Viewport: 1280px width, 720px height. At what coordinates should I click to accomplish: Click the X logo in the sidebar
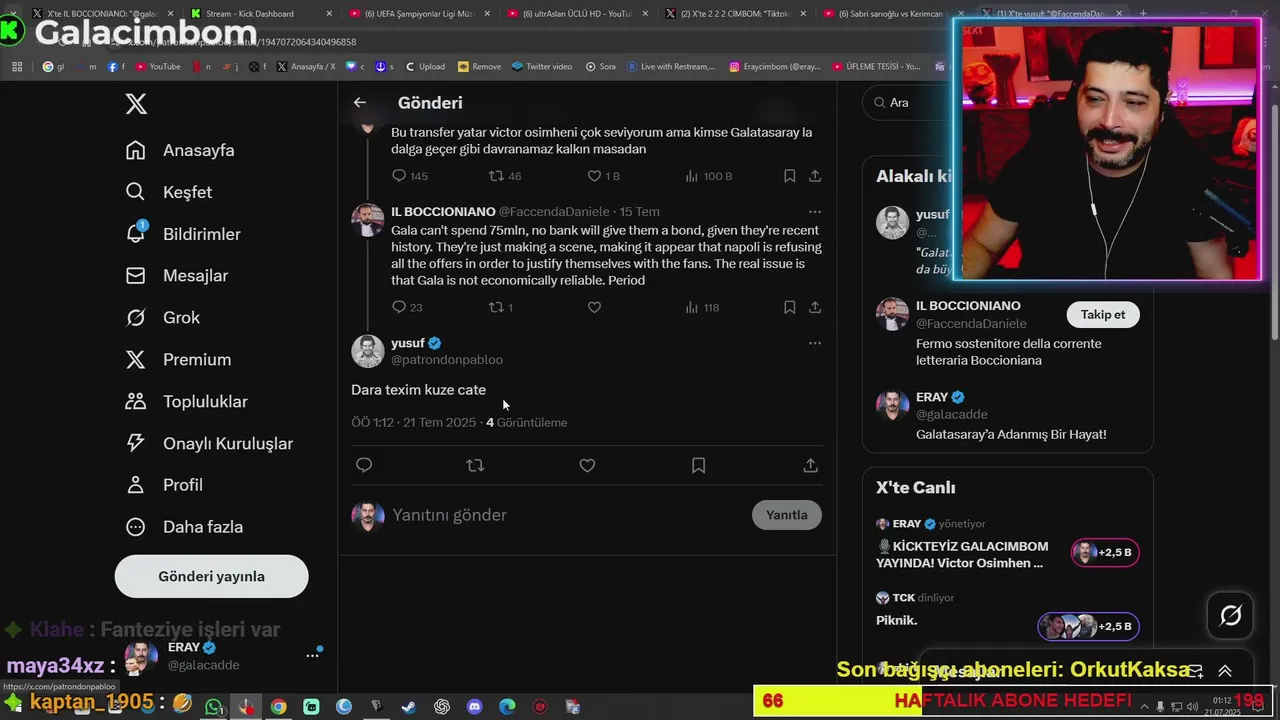click(x=136, y=103)
